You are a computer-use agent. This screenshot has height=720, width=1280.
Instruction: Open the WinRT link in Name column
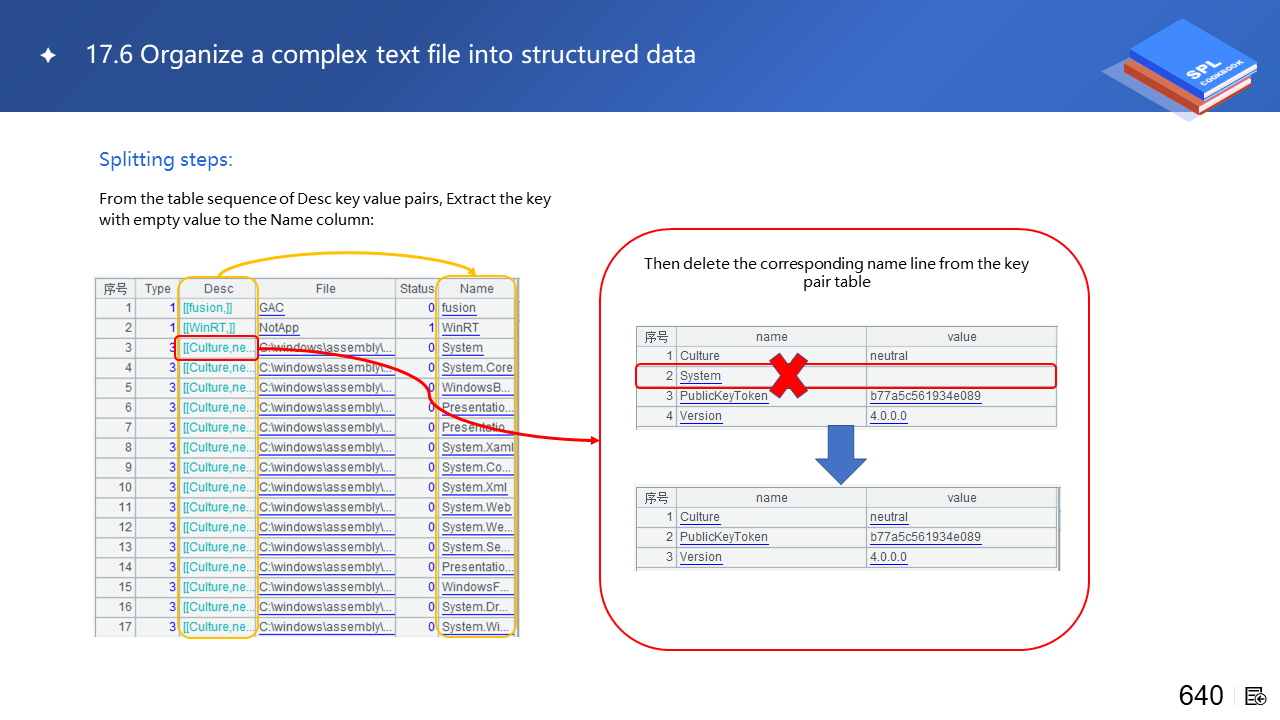(x=461, y=328)
